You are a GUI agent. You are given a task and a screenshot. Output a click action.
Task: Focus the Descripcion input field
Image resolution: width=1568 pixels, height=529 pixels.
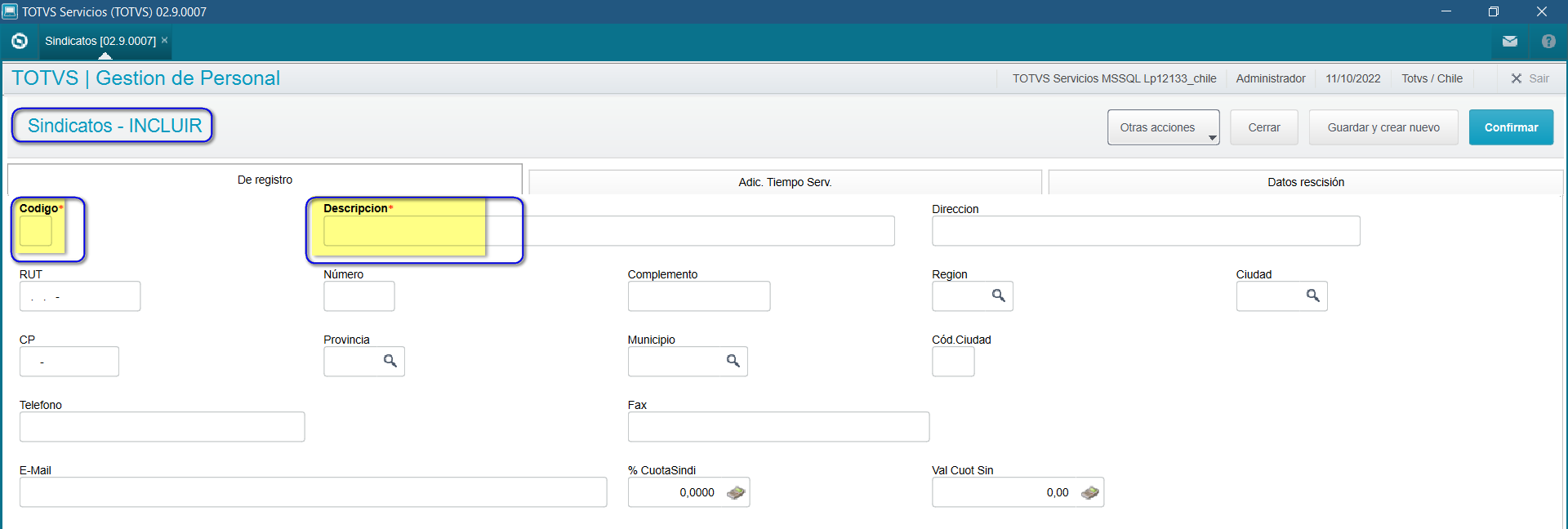(x=609, y=231)
